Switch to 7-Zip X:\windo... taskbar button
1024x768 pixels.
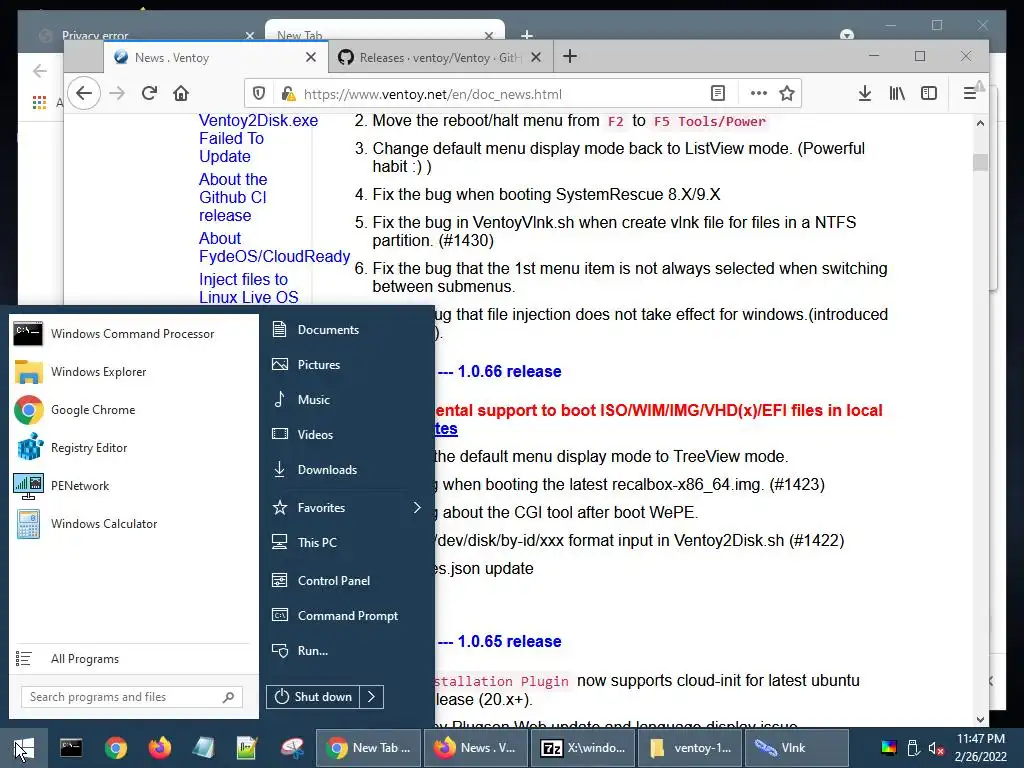[x=583, y=748]
